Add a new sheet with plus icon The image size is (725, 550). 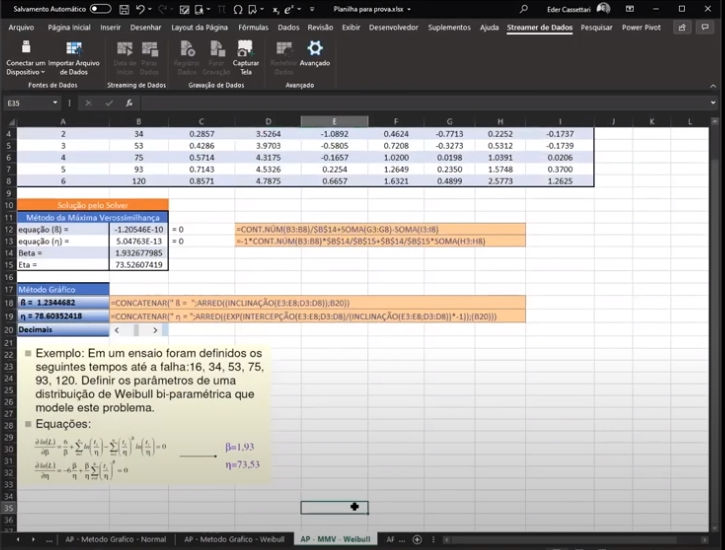click(417, 539)
